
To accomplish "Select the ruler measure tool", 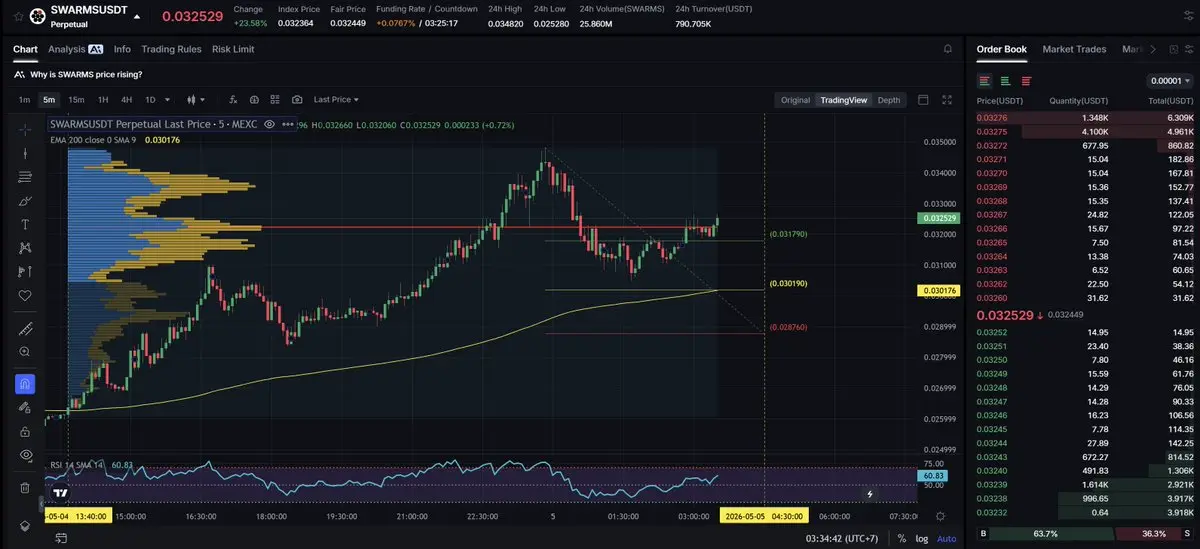I will click(x=25, y=329).
